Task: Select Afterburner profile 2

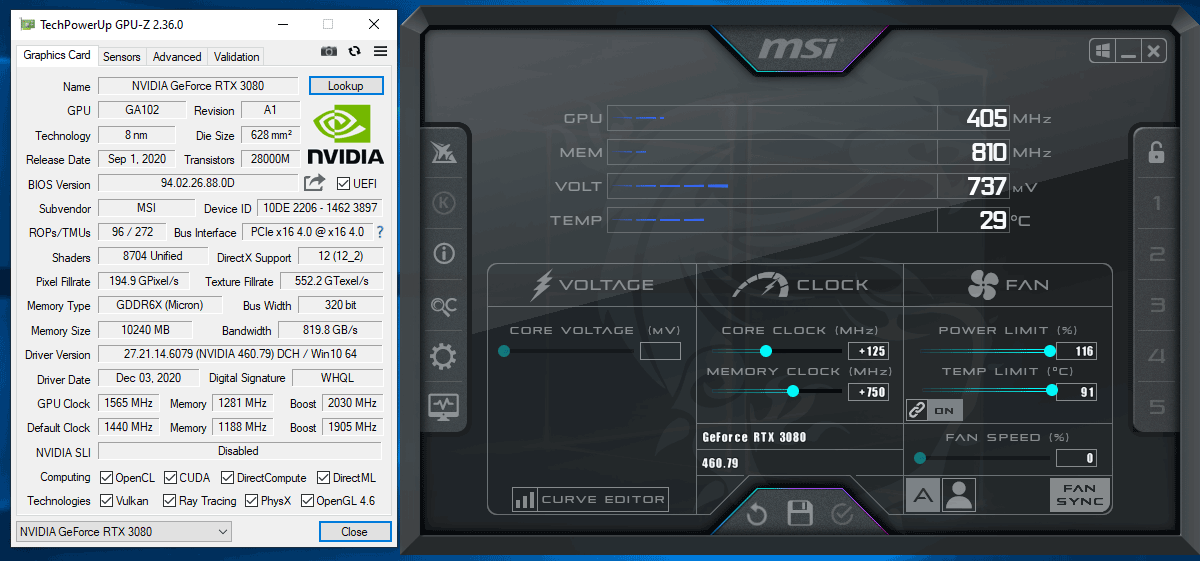Action: pyautogui.click(x=1157, y=255)
